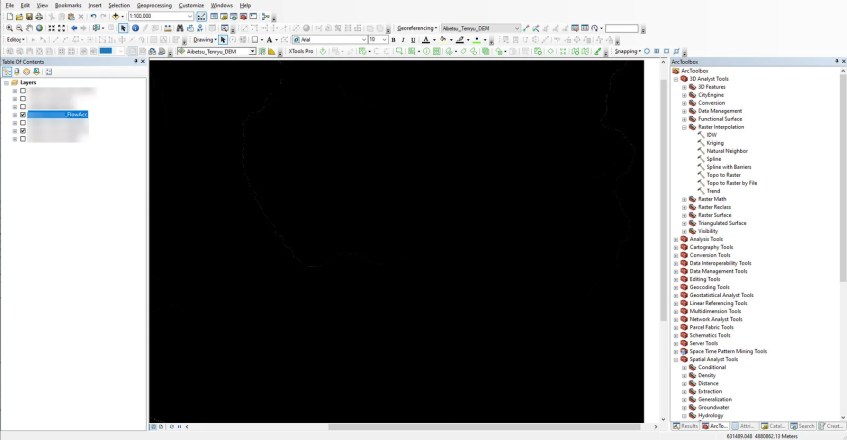Go back to previous extent arrow
This screenshot has height=440, width=847.
click(x=74, y=28)
